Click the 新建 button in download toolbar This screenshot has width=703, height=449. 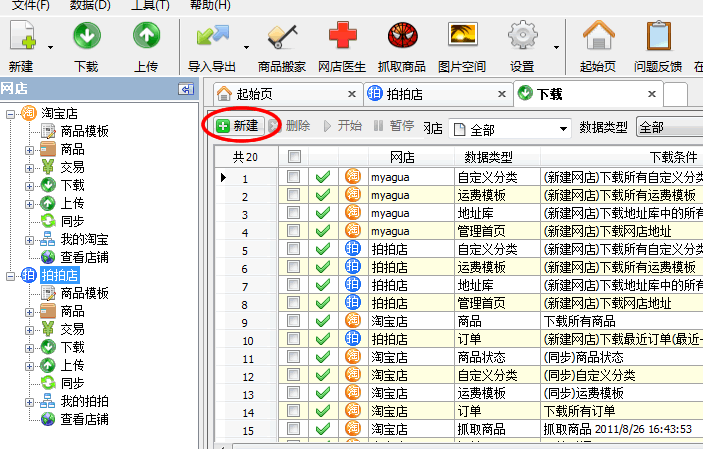point(239,126)
